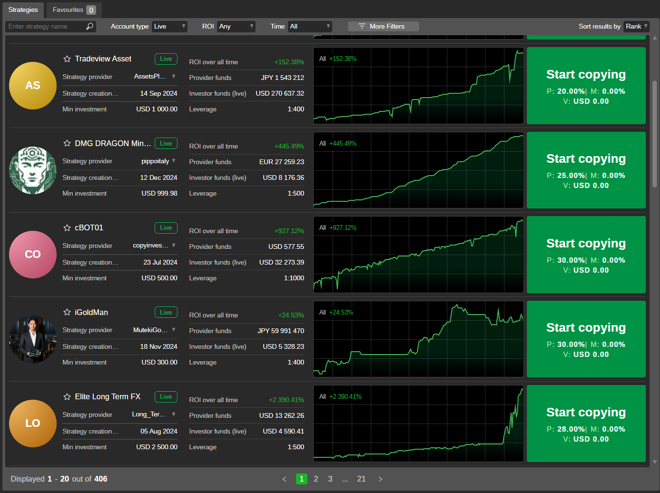Screen dimensions: 660x493
Task: Switch to the Strategies tab
Action: 23,9
